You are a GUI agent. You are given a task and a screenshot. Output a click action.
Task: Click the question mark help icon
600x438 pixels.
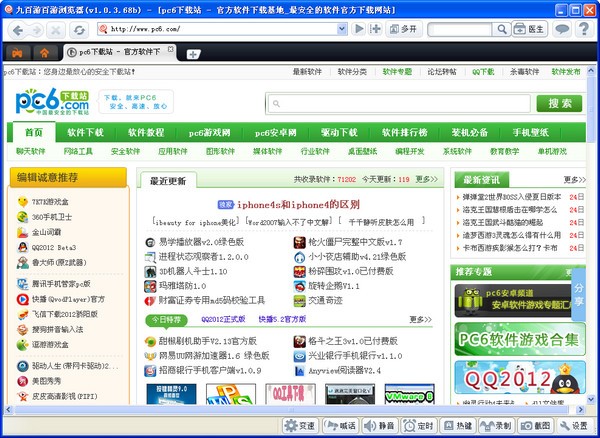click(584, 29)
